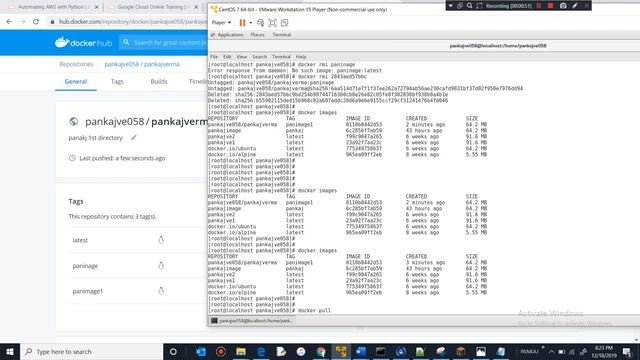Screen dimensions: 640x360
Task: Open Outlook from the taskbar
Action: tap(201, 351)
